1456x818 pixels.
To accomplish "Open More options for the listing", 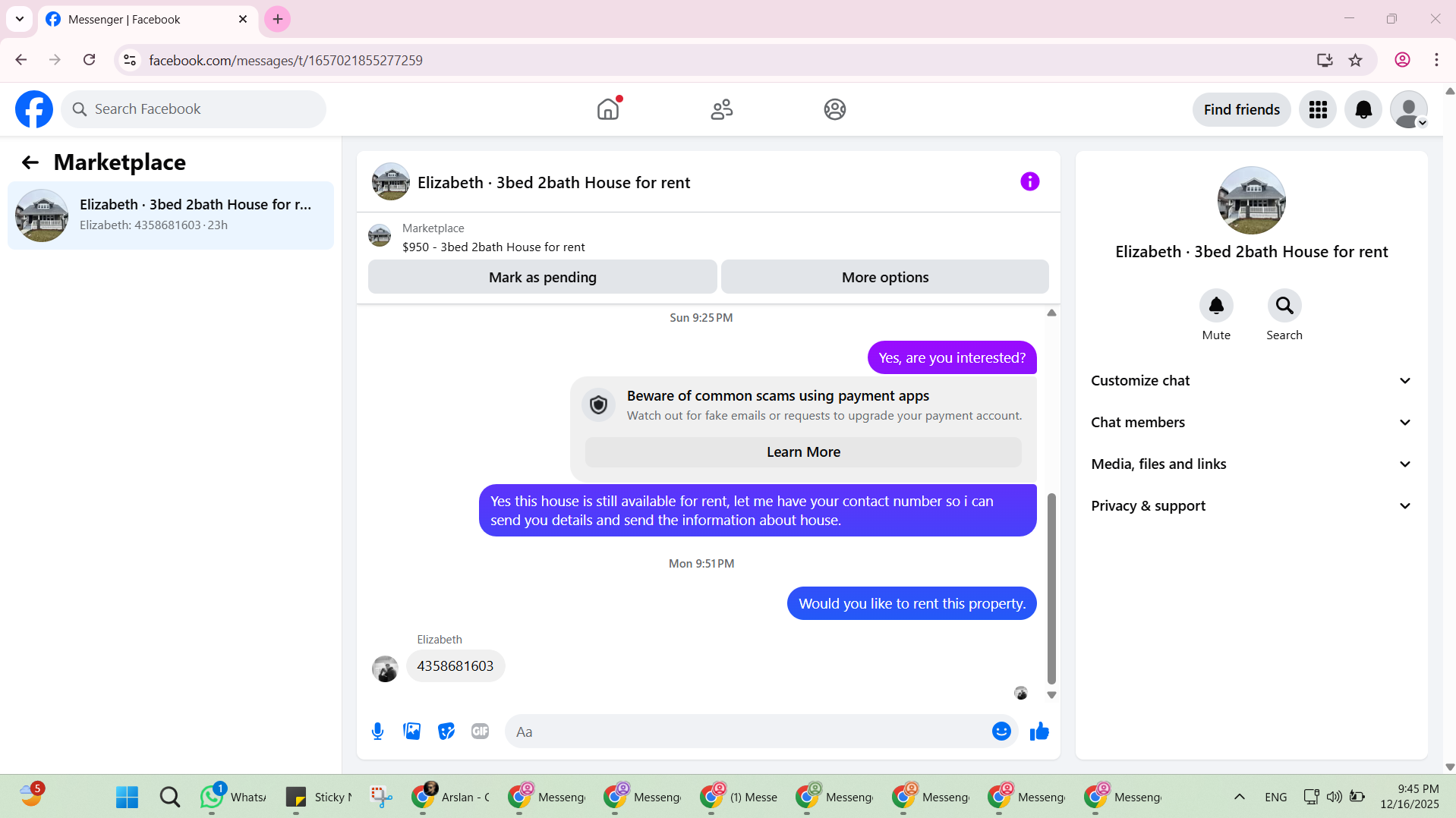I will click(885, 278).
